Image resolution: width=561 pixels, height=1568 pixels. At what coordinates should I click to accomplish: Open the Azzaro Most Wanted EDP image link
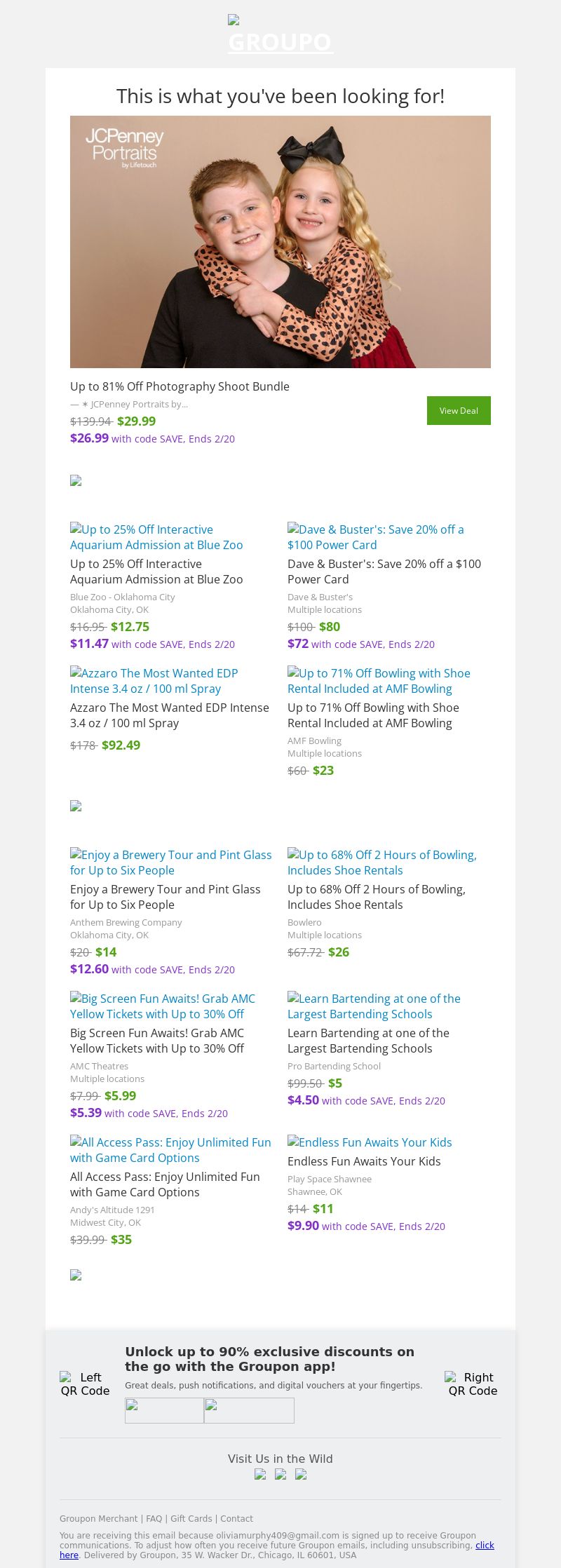click(x=154, y=681)
